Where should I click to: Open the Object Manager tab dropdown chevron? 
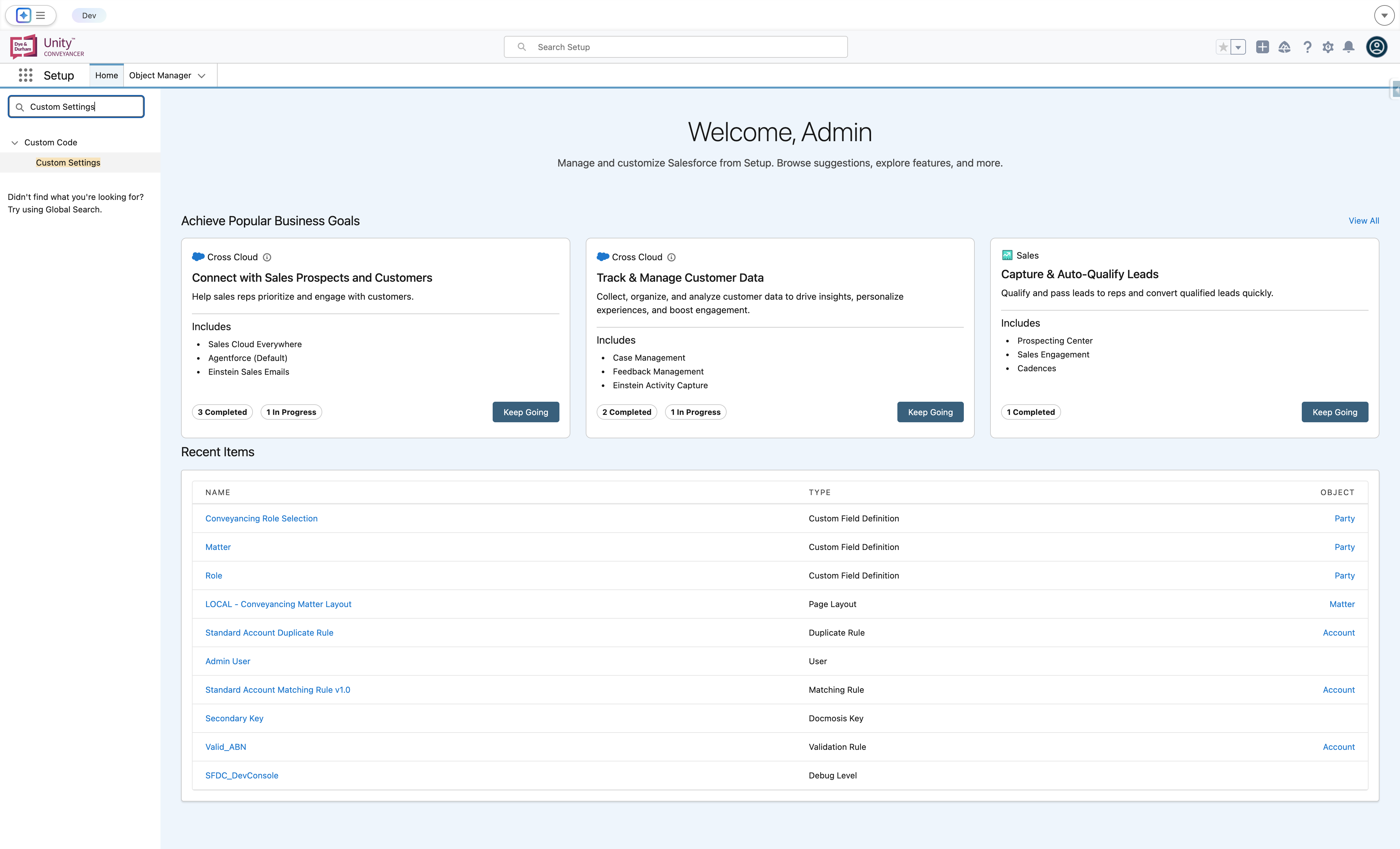[202, 75]
